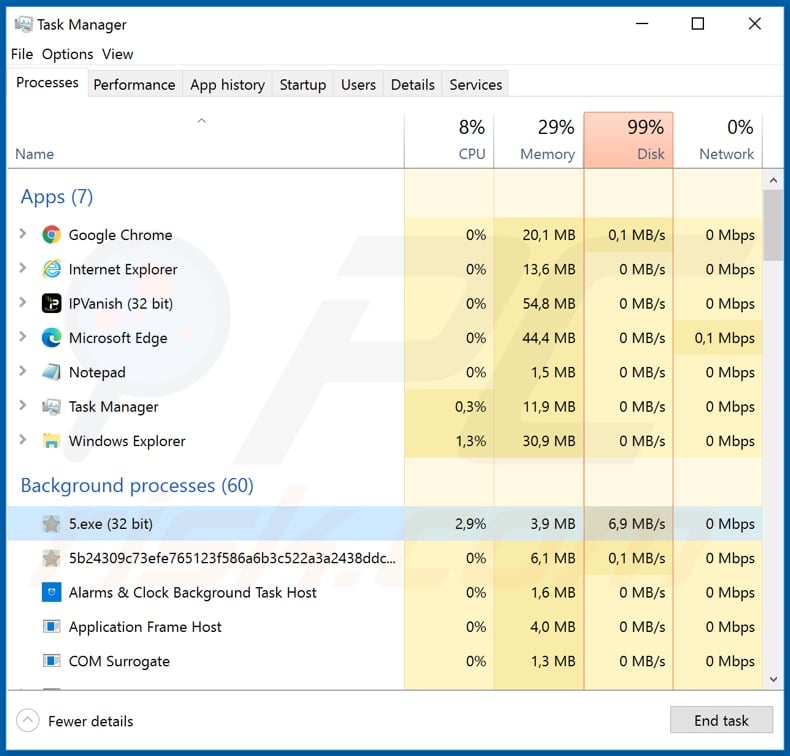Click the 54,8 MB memory value
The height and width of the screenshot is (756, 790).
click(x=549, y=303)
